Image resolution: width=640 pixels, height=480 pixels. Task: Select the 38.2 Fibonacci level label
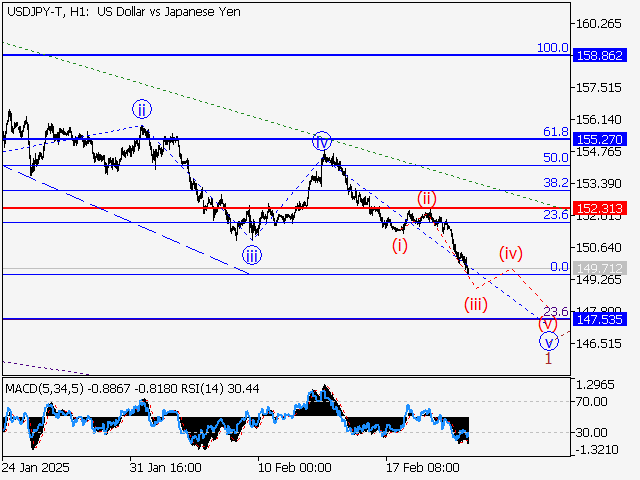point(555,183)
